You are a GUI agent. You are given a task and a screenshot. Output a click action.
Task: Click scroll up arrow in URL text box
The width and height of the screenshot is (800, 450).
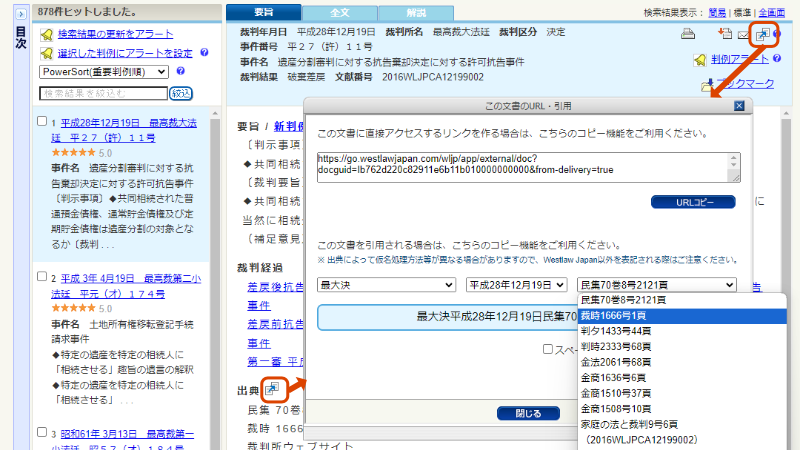[734, 158]
